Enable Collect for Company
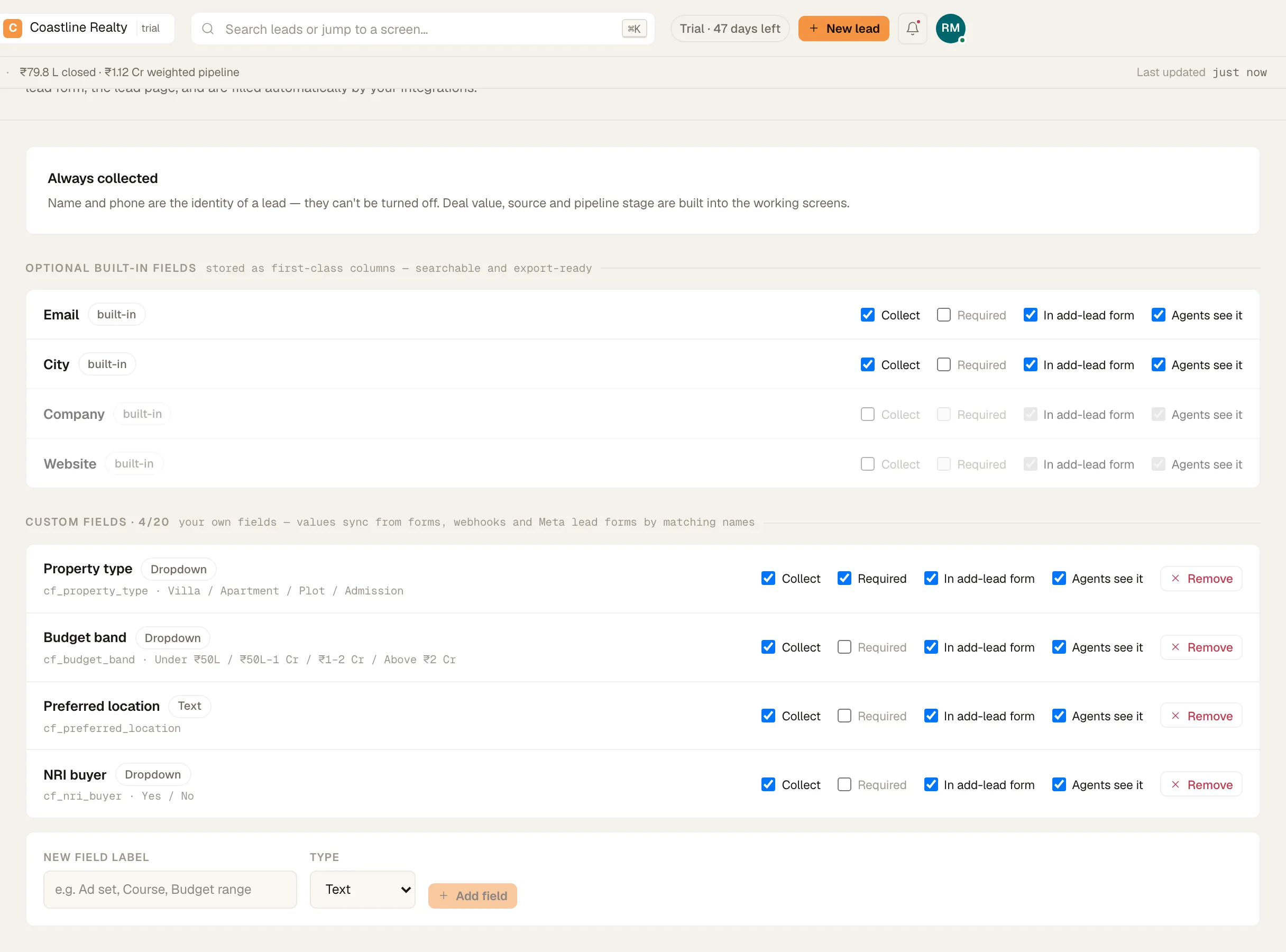 coord(867,414)
